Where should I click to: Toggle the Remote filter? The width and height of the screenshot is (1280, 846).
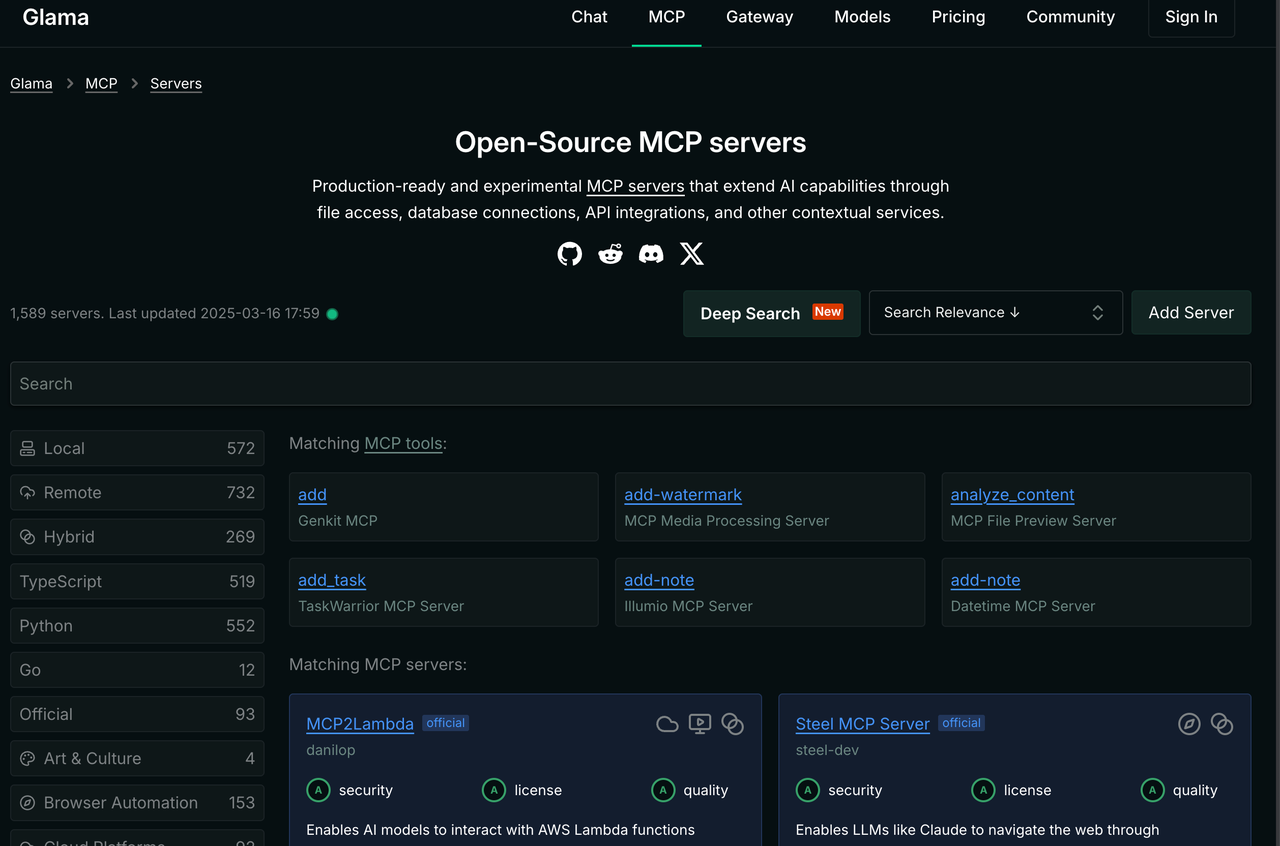pyautogui.click(x=137, y=493)
